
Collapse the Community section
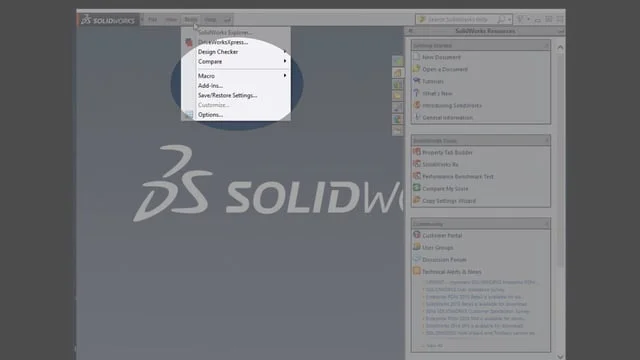click(546, 224)
